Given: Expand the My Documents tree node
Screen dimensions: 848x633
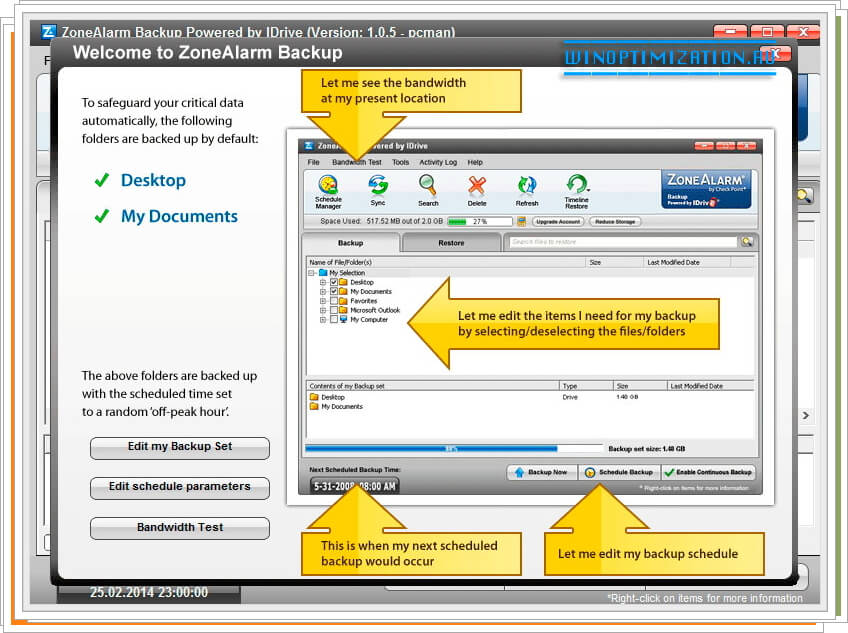Looking at the screenshot, I should point(323,292).
